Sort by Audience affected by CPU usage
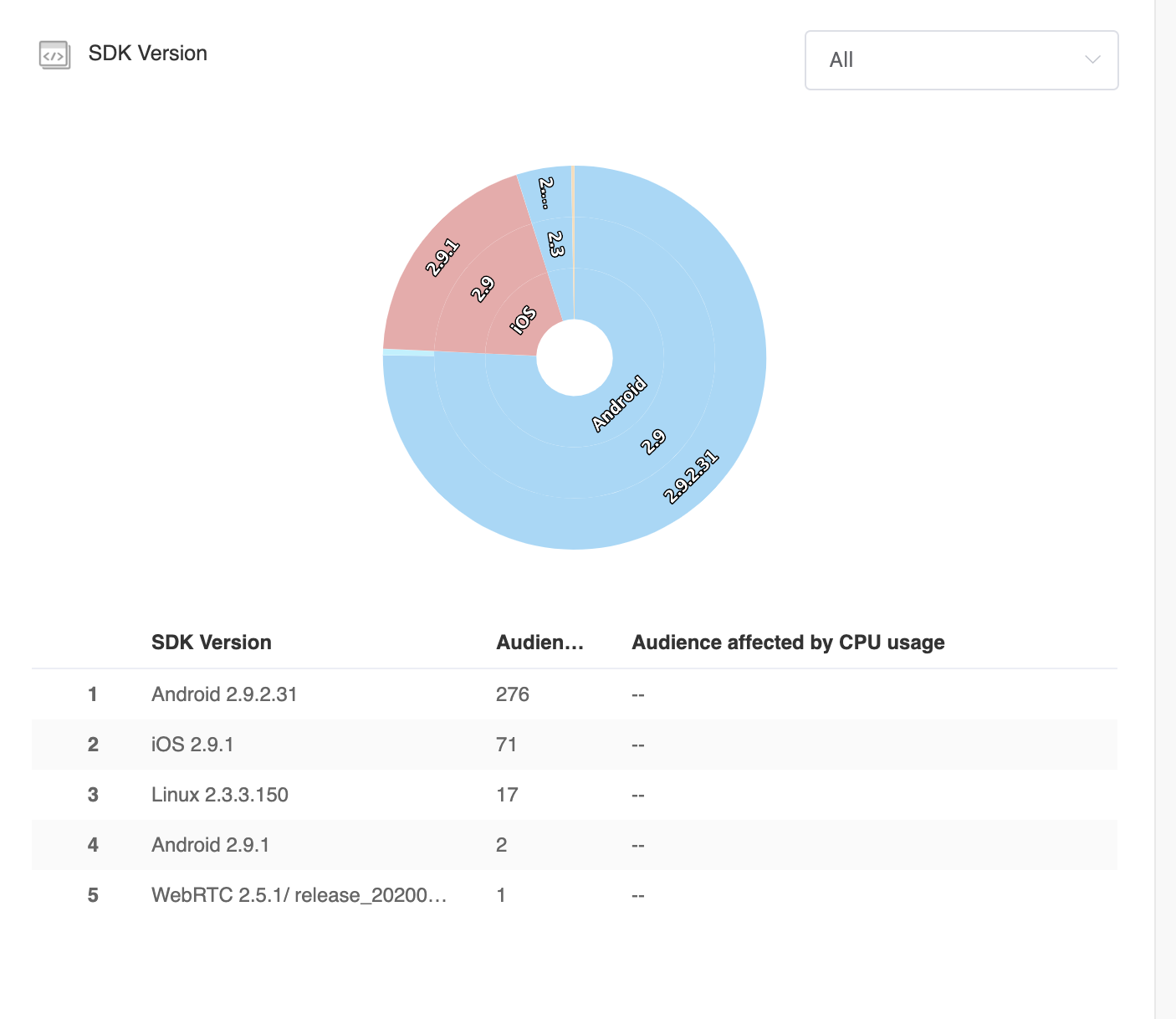Image resolution: width=1176 pixels, height=1019 pixels. pyautogui.click(x=788, y=643)
